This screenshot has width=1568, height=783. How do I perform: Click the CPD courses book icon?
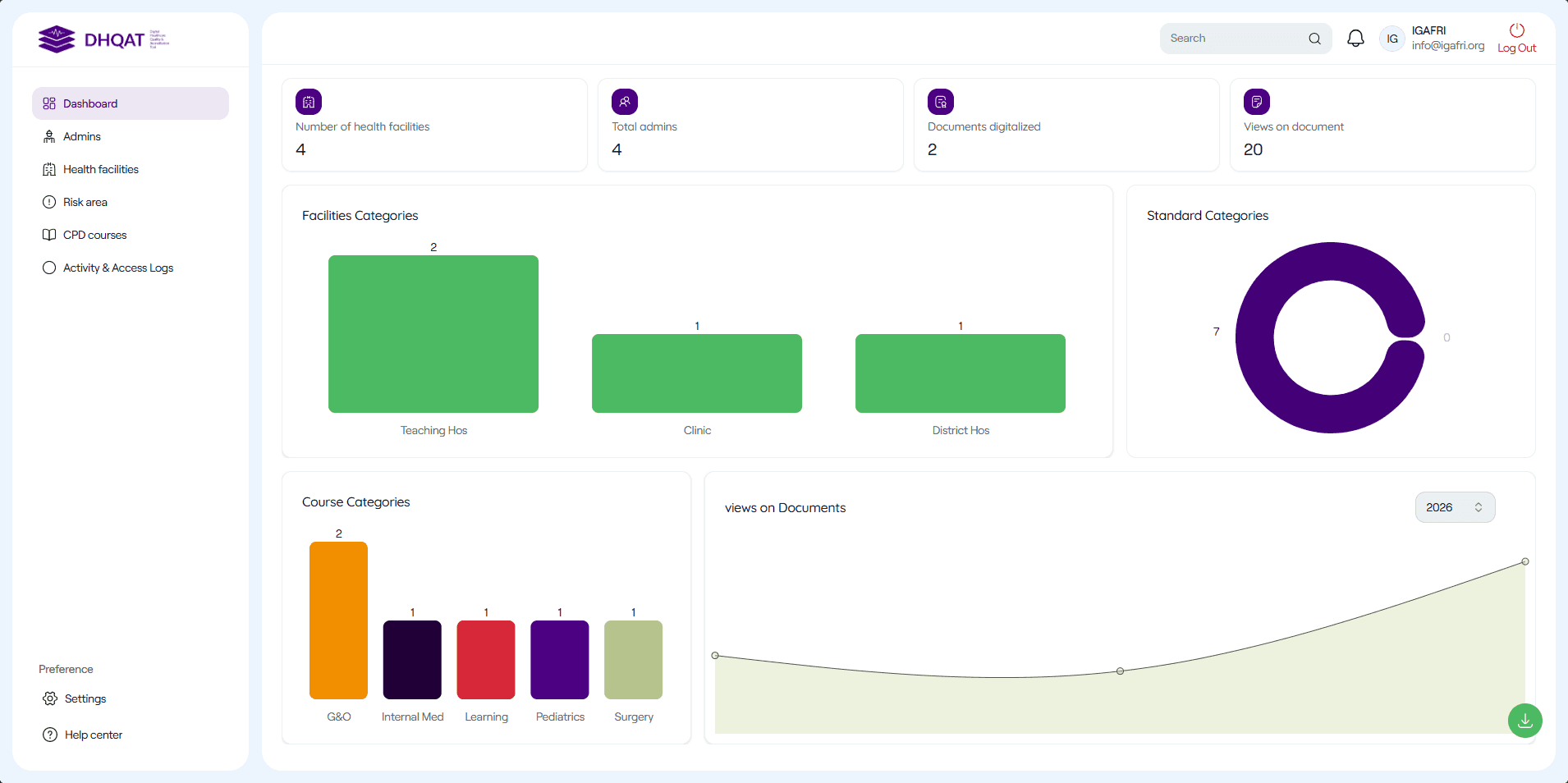[49, 235]
